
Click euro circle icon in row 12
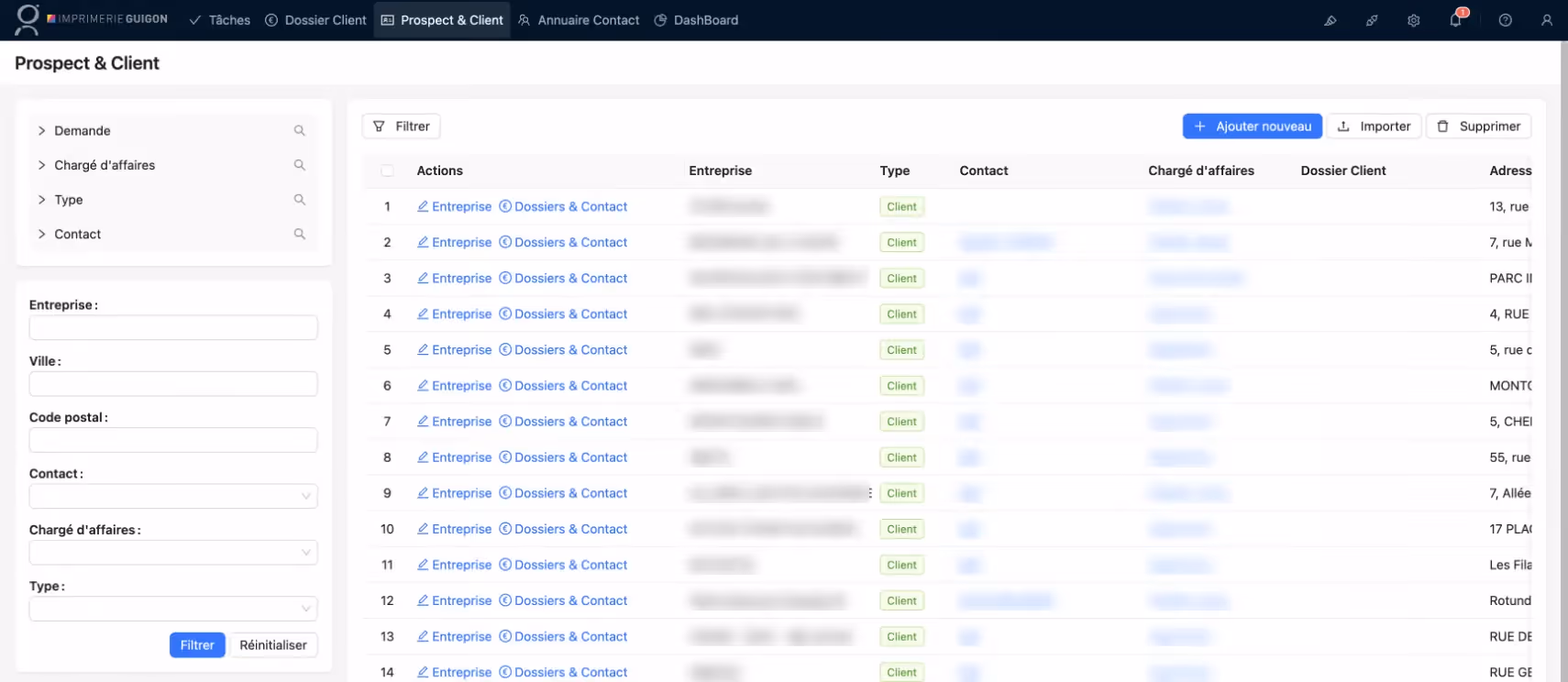click(505, 600)
